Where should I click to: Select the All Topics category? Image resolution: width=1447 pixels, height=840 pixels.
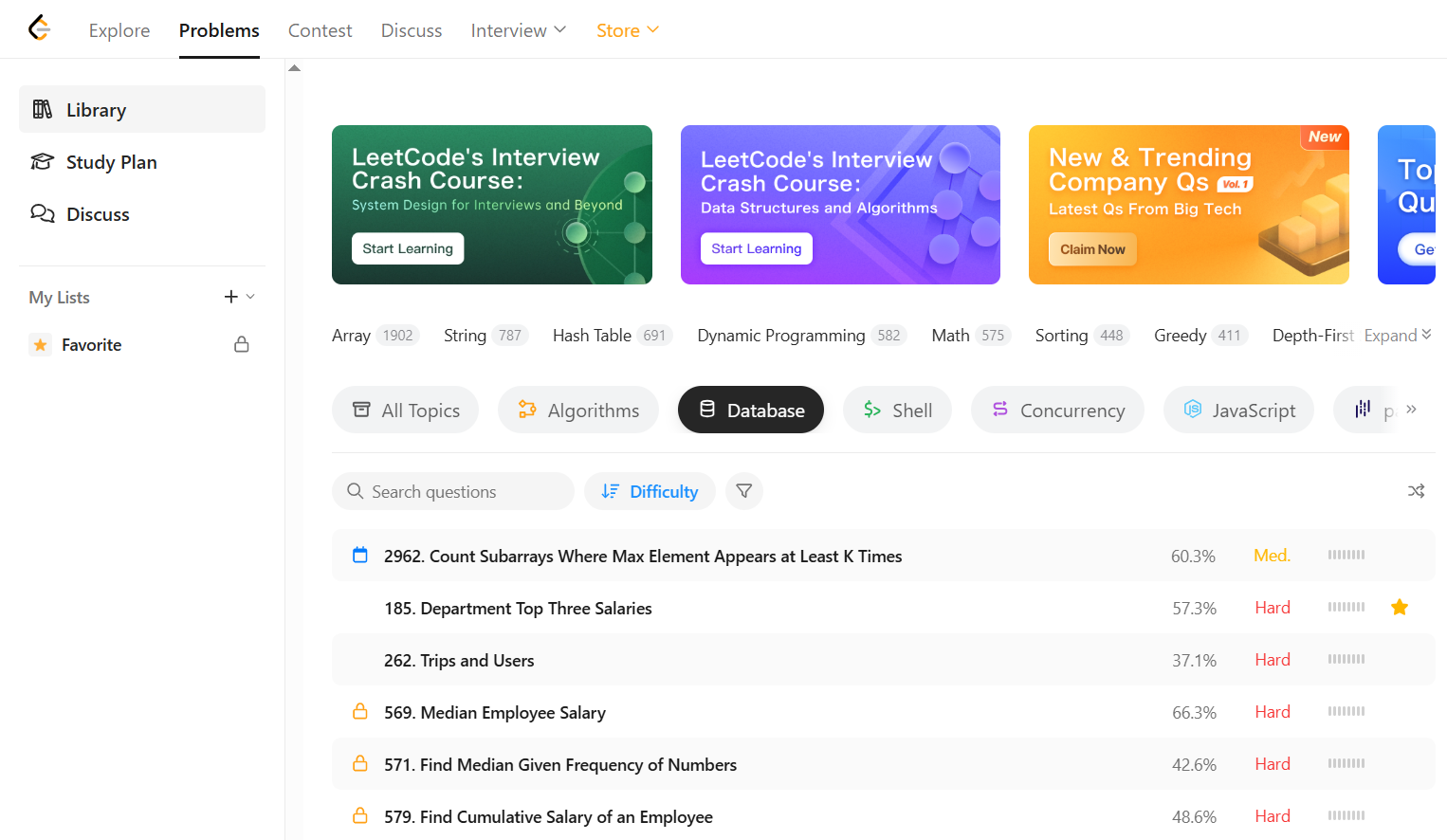405,410
